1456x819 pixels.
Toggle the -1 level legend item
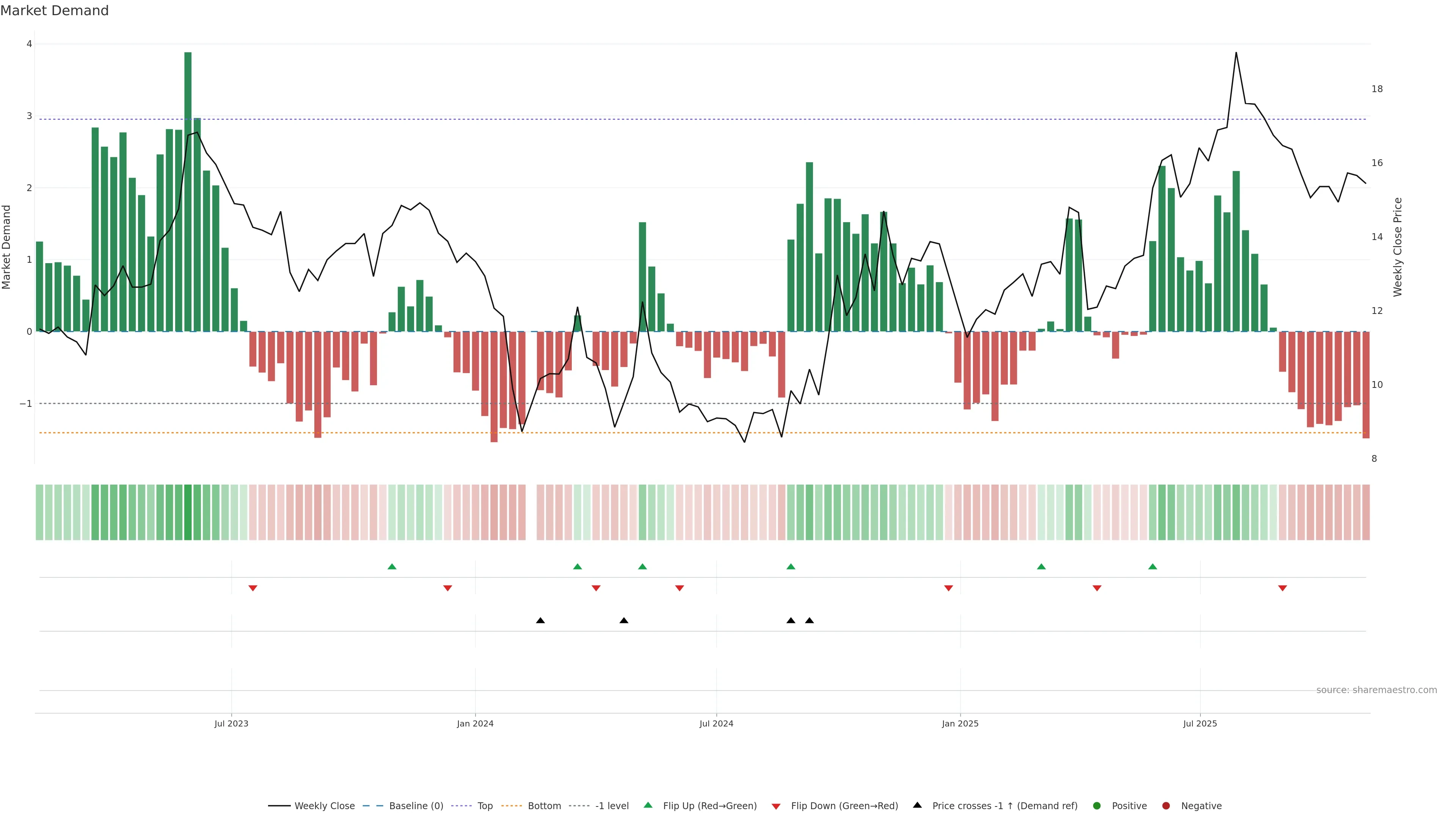pyautogui.click(x=612, y=806)
